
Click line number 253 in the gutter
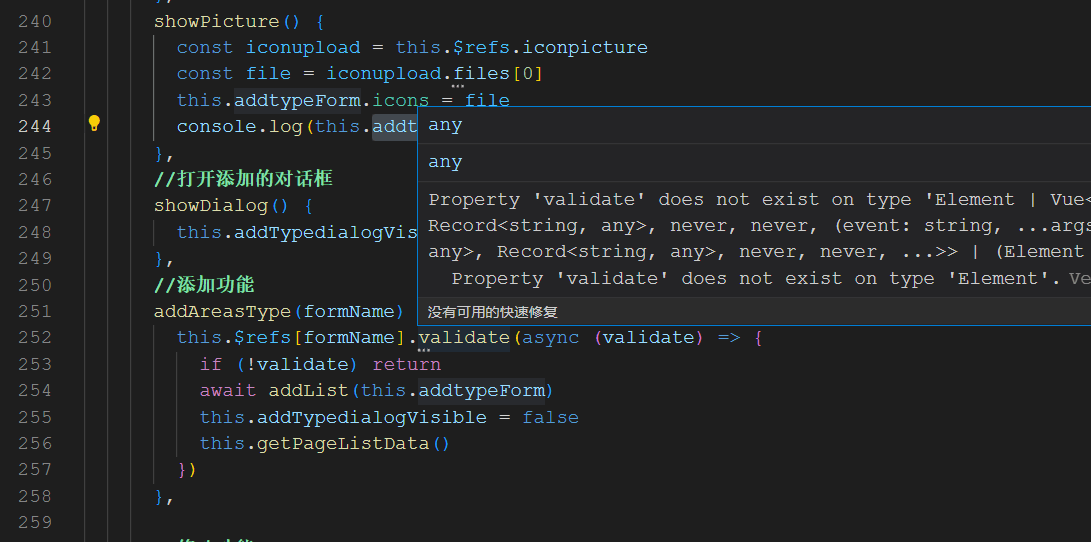tap(35, 364)
